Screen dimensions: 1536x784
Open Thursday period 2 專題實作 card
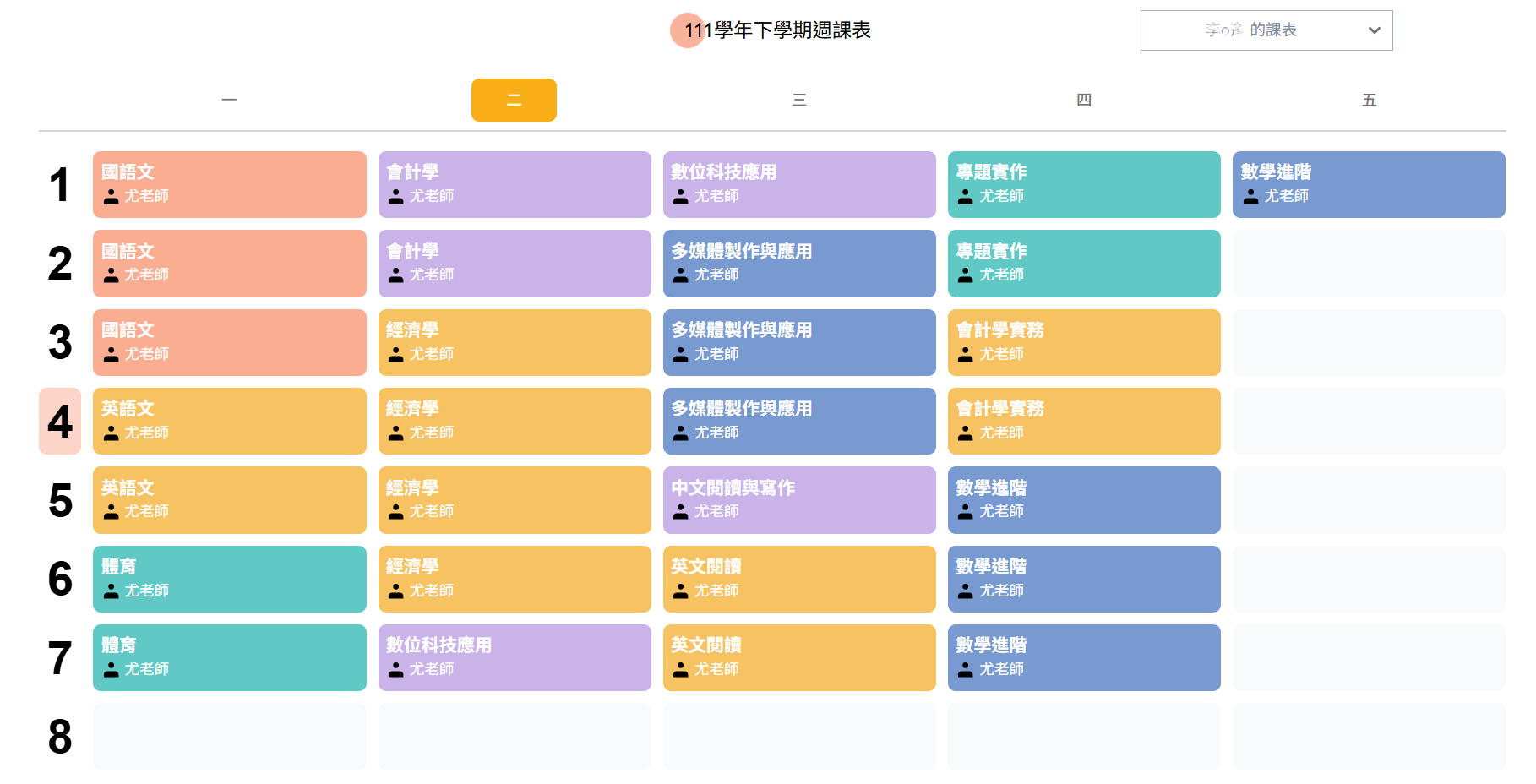pos(1084,264)
